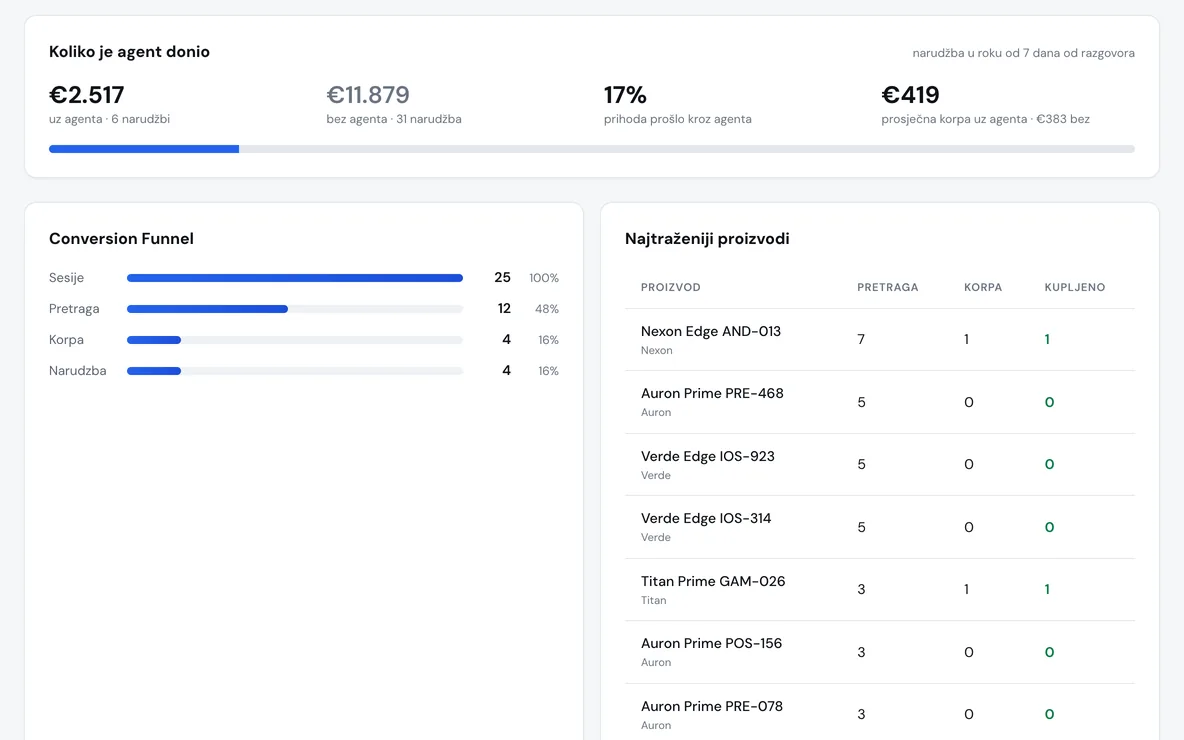The image size is (1184, 740).
Task: Click Nexon Edge AND-013 purchased count
Action: [x=1047, y=340]
